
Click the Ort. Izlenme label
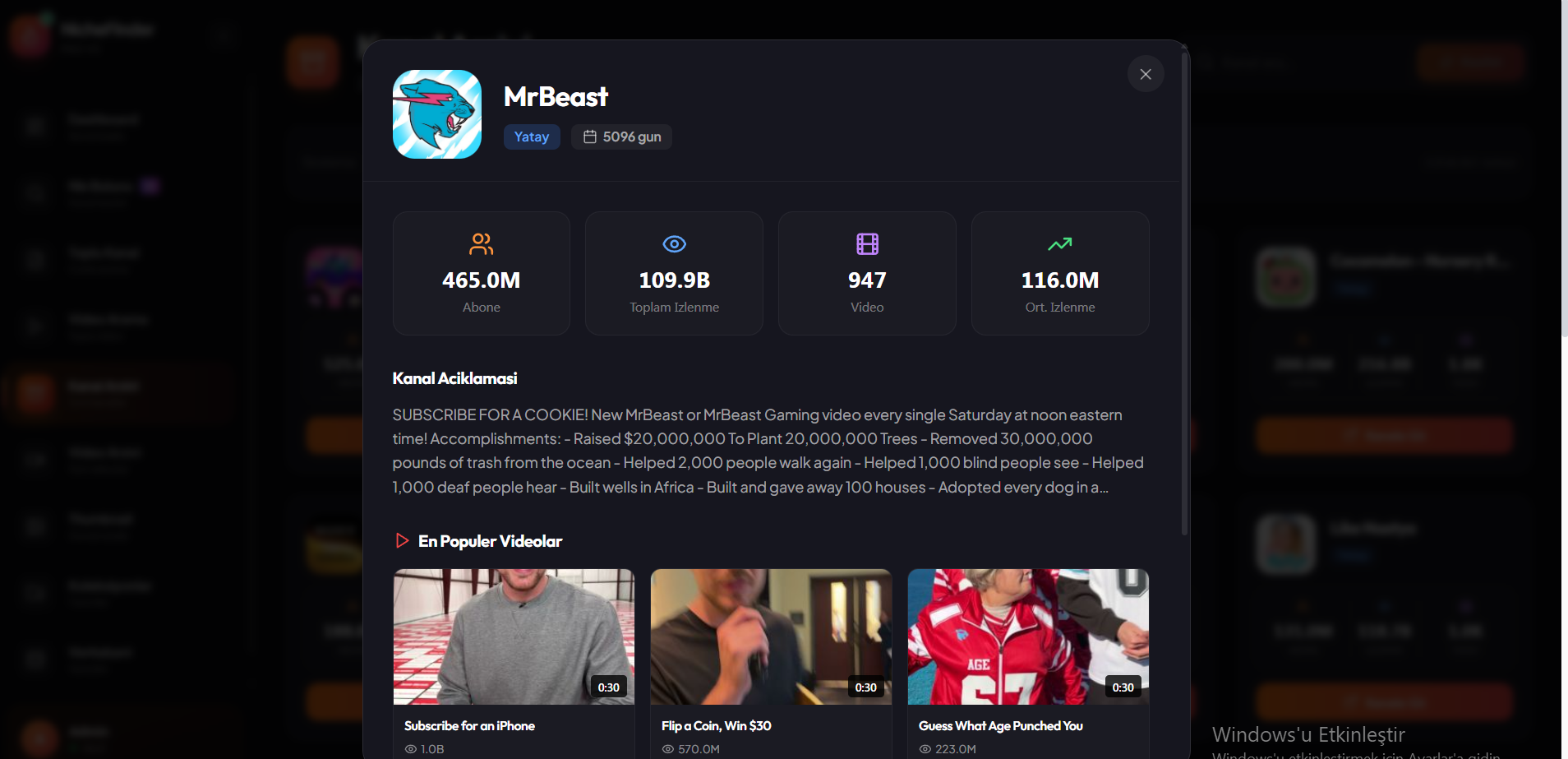point(1060,307)
